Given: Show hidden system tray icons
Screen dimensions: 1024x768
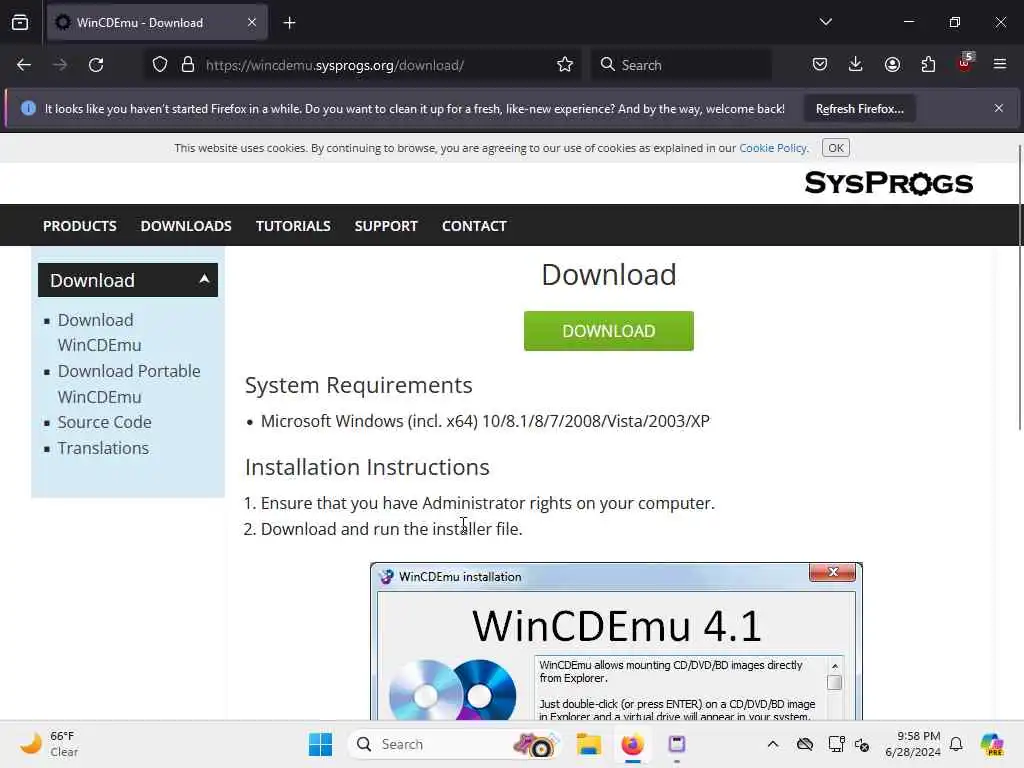Looking at the screenshot, I should pos(773,744).
